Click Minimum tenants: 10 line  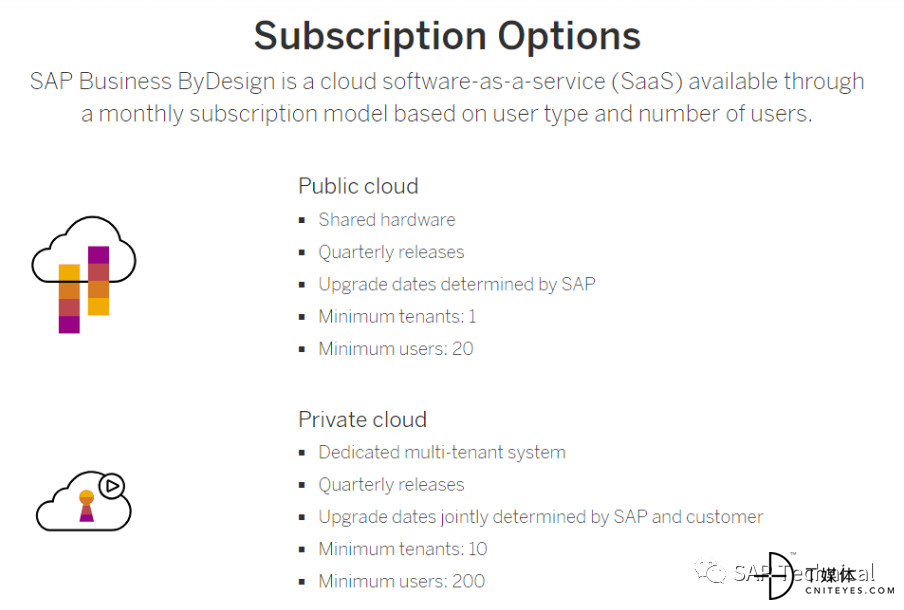(x=403, y=549)
